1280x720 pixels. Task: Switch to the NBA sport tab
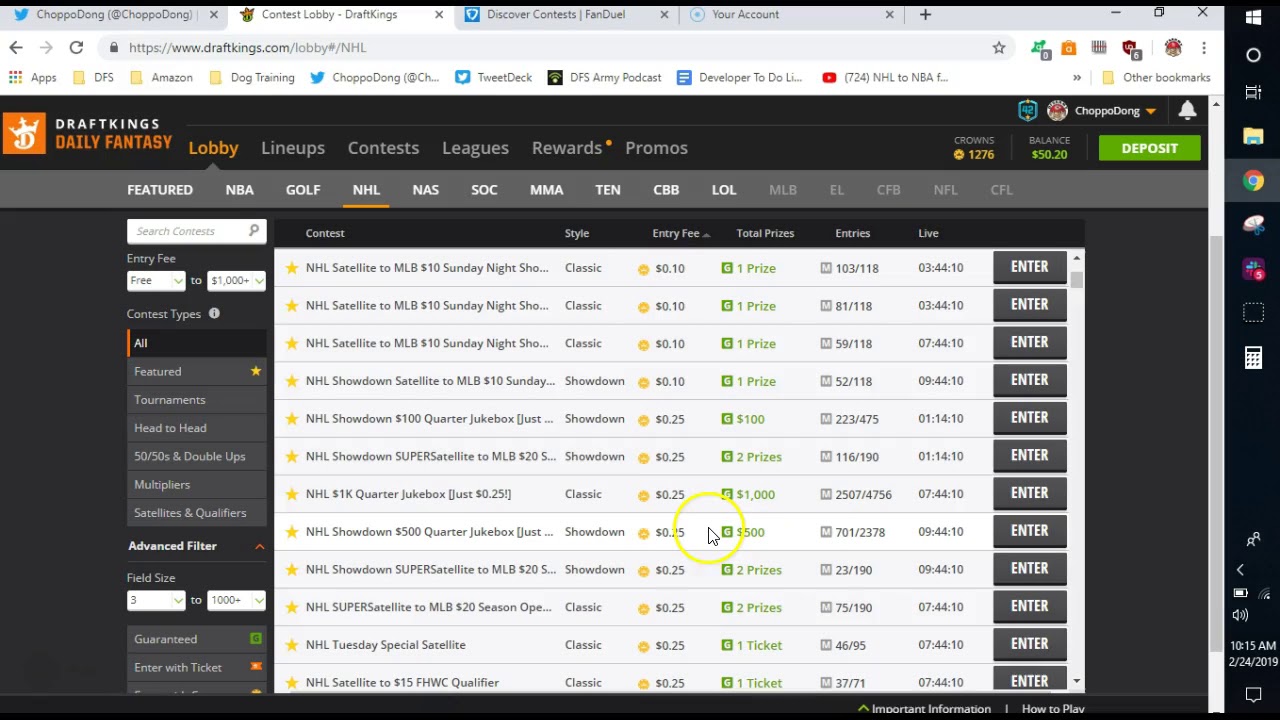pyautogui.click(x=239, y=190)
